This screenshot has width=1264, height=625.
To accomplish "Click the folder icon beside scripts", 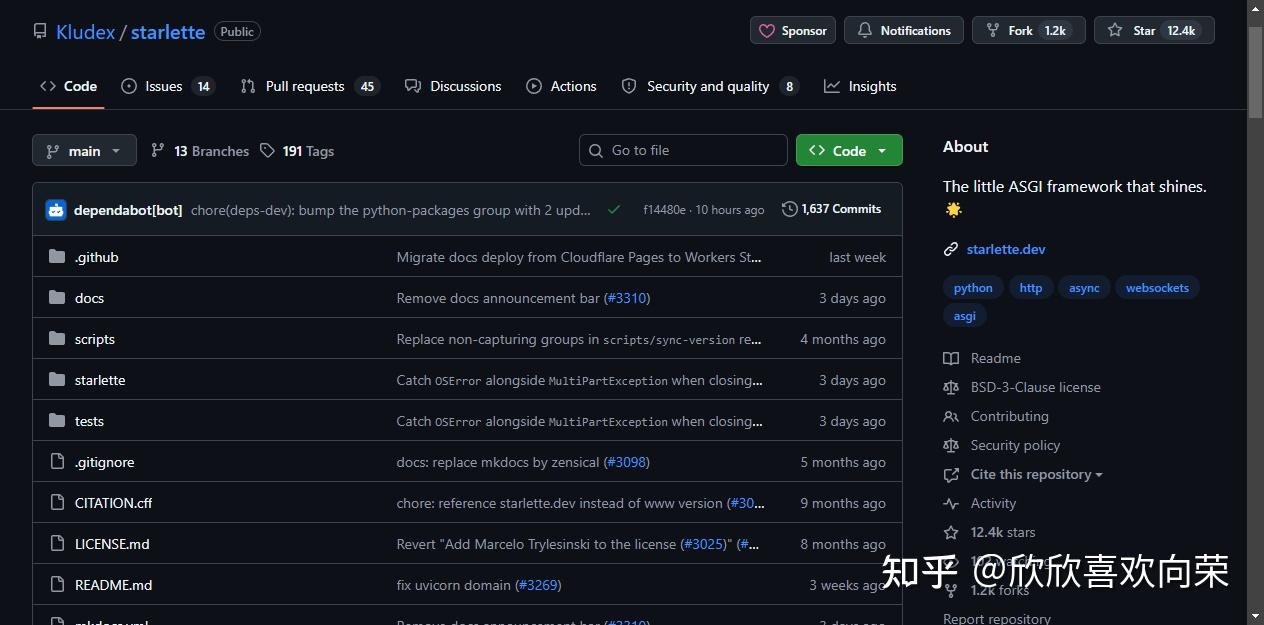I will 57,339.
